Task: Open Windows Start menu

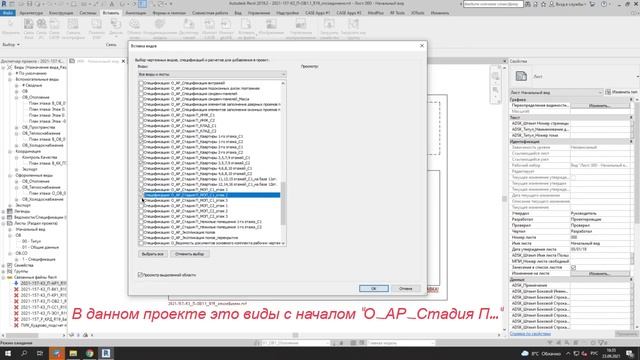Action: [8, 353]
